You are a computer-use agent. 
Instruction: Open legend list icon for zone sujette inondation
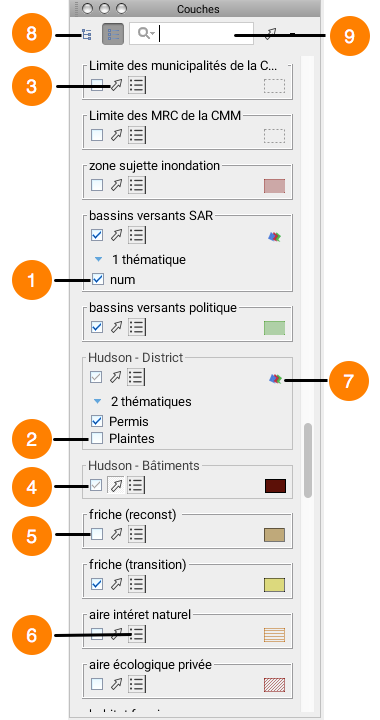point(137,185)
